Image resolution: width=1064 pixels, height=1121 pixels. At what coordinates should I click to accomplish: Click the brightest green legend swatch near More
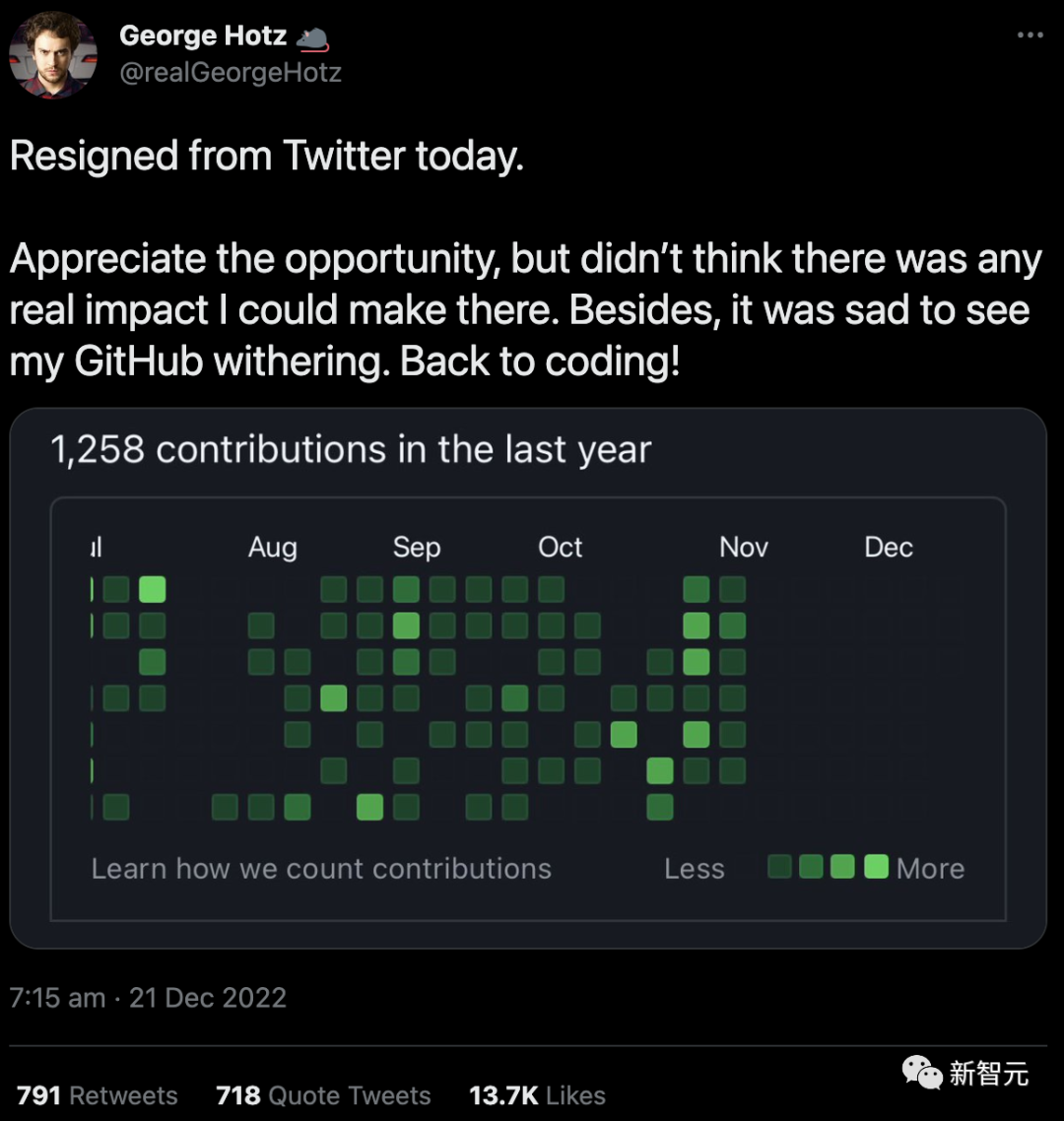[876, 867]
